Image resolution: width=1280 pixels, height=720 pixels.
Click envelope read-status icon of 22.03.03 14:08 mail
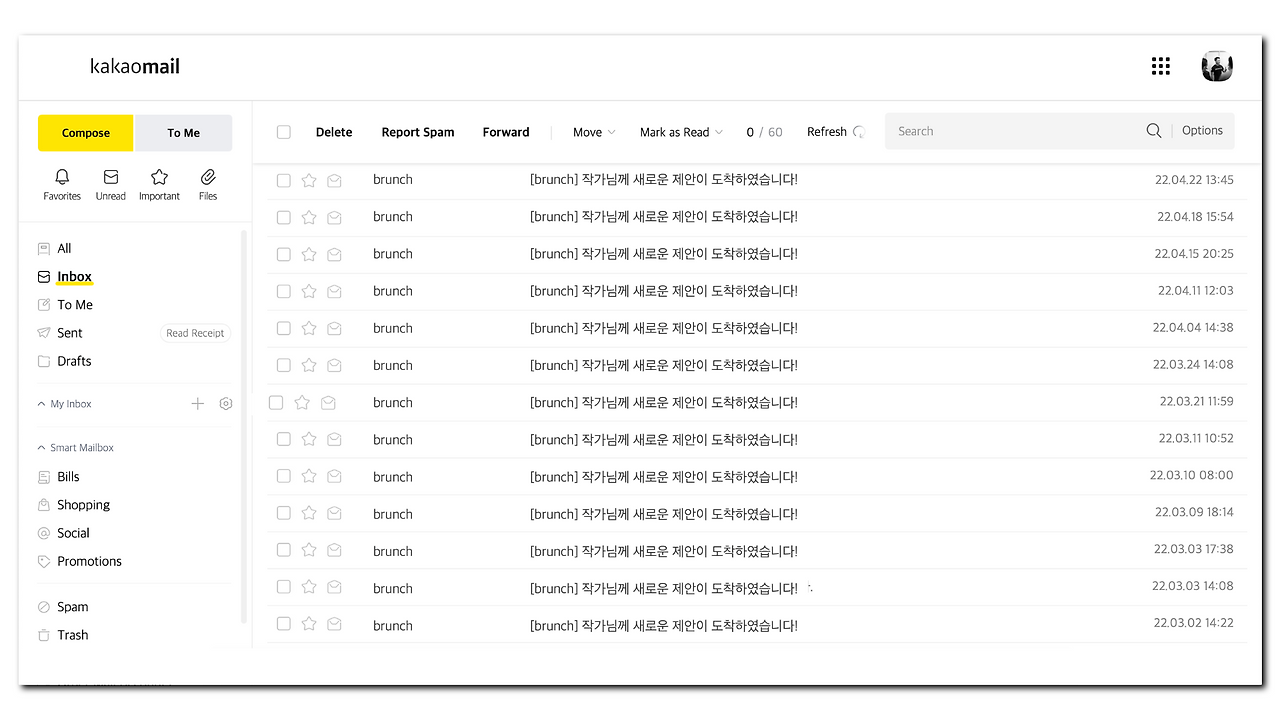tap(334, 588)
